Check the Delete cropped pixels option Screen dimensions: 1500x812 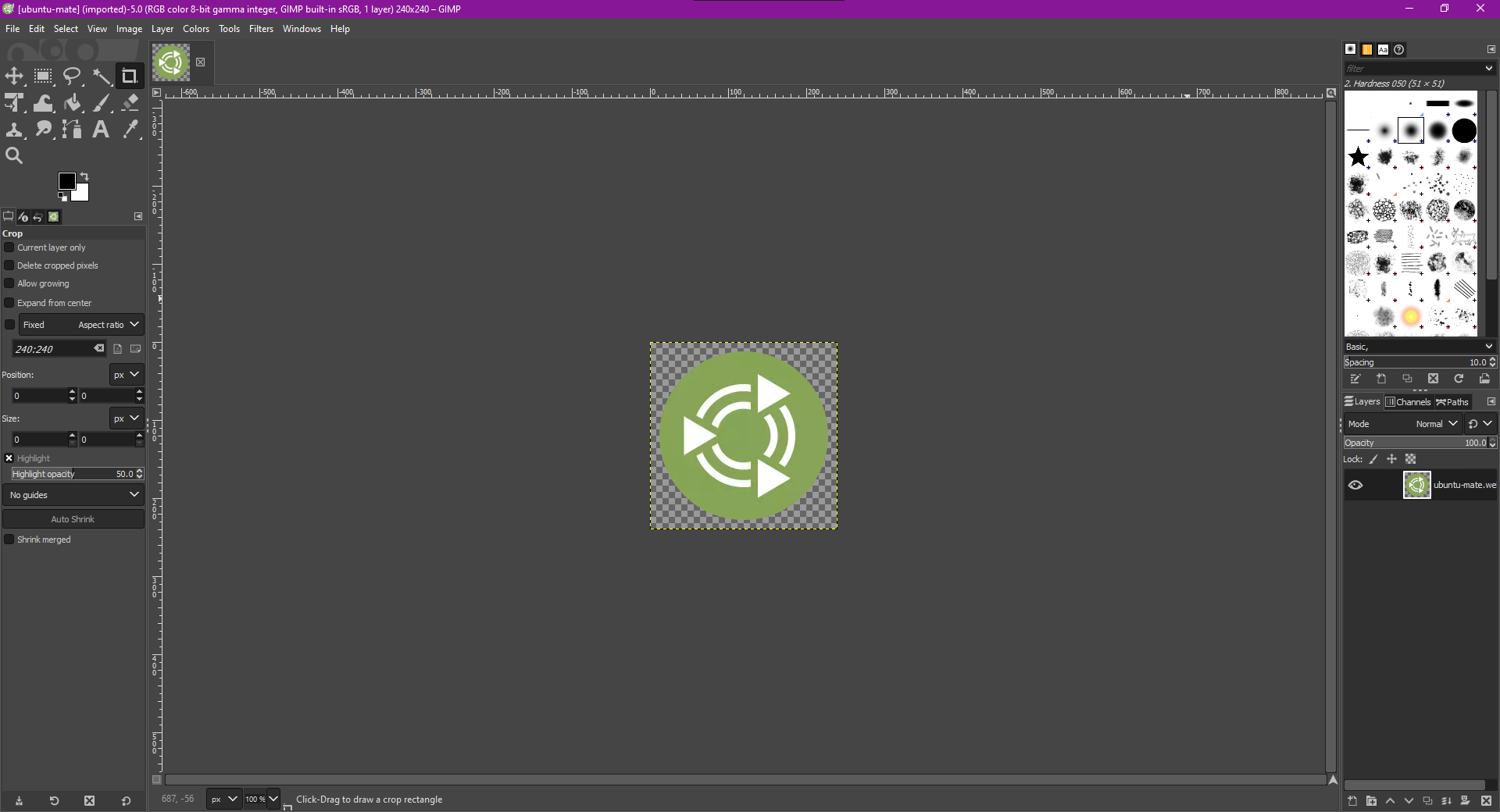10,265
